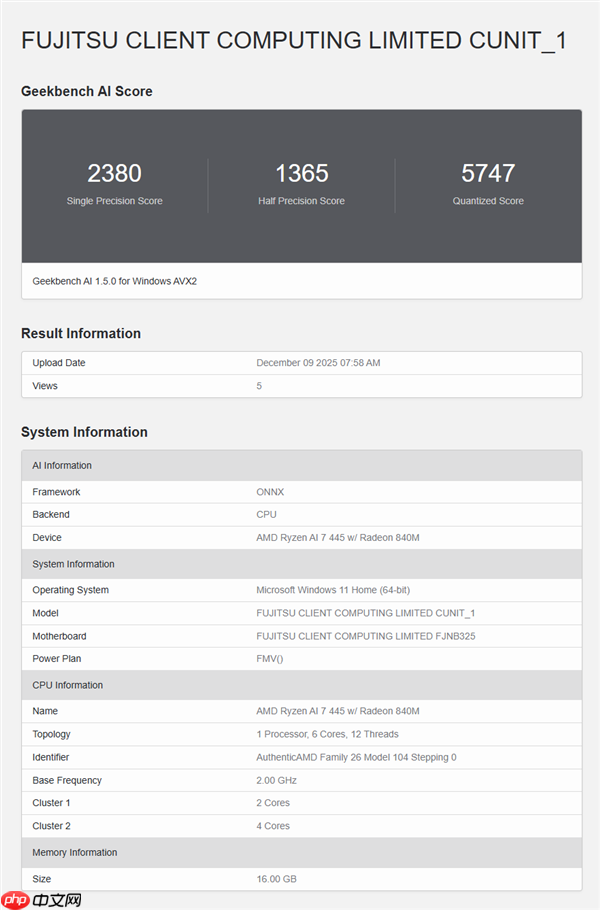Select the 4 Cores value

tap(273, 826)
